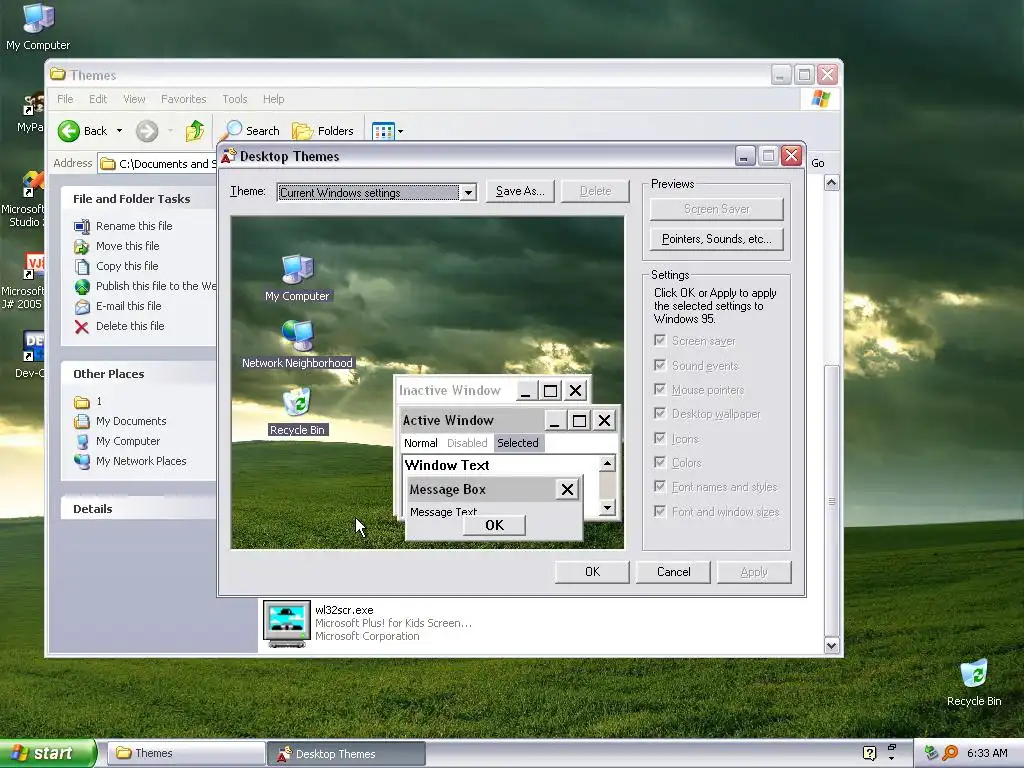Screen dimensions: 1024x768
Task: Click My Computer icon in theme preview
Action: coord(298,269)
